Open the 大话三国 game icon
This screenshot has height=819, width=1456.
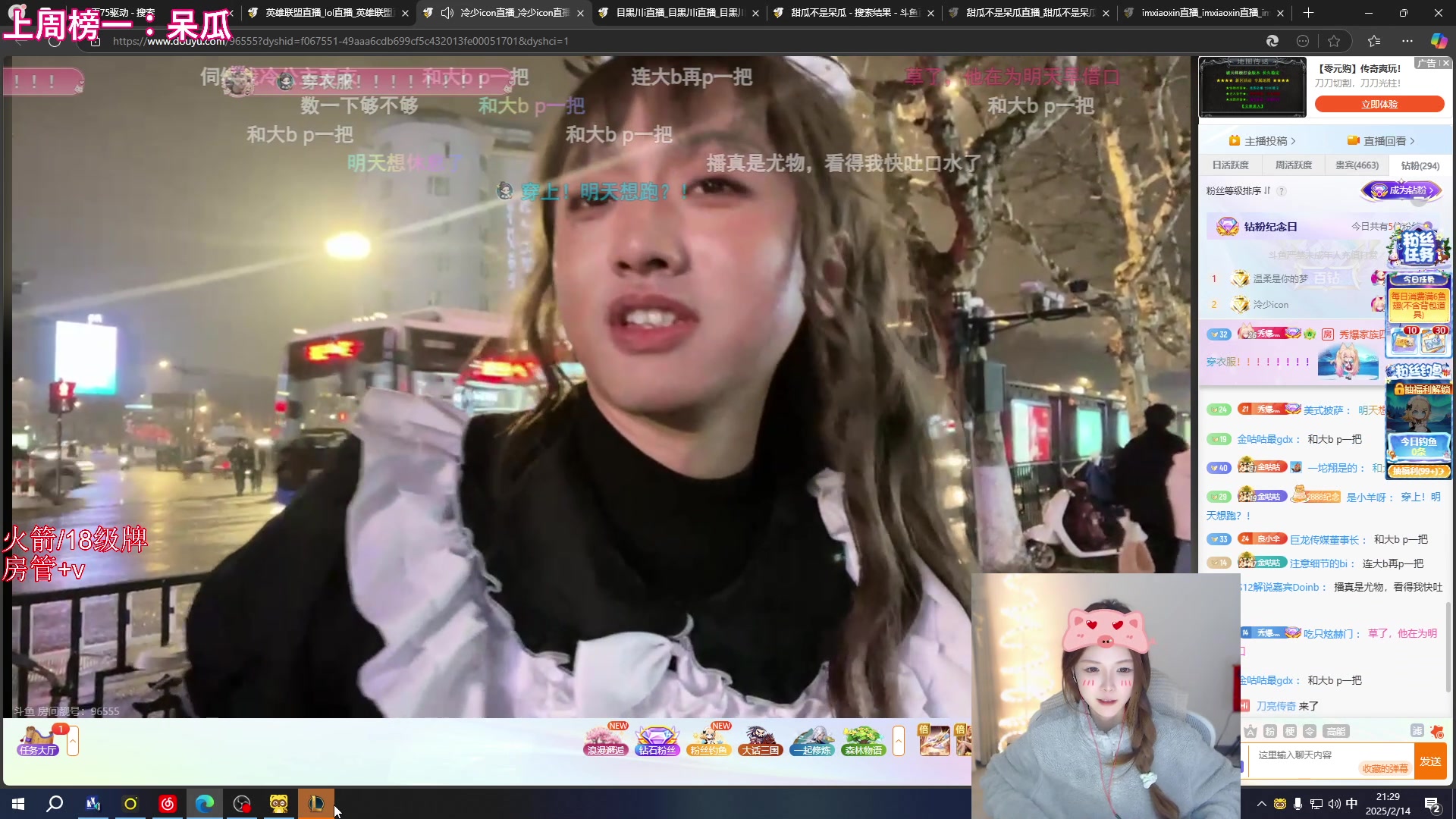pyautogui.click(x=760, y=741)
